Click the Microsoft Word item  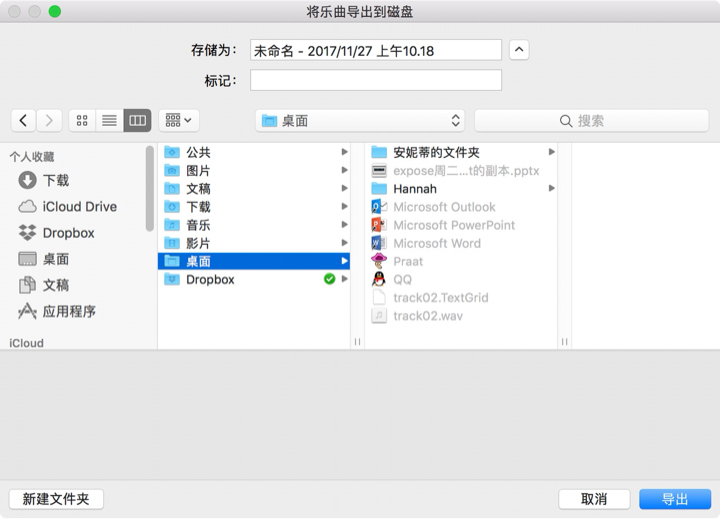(x=461, y=243)
